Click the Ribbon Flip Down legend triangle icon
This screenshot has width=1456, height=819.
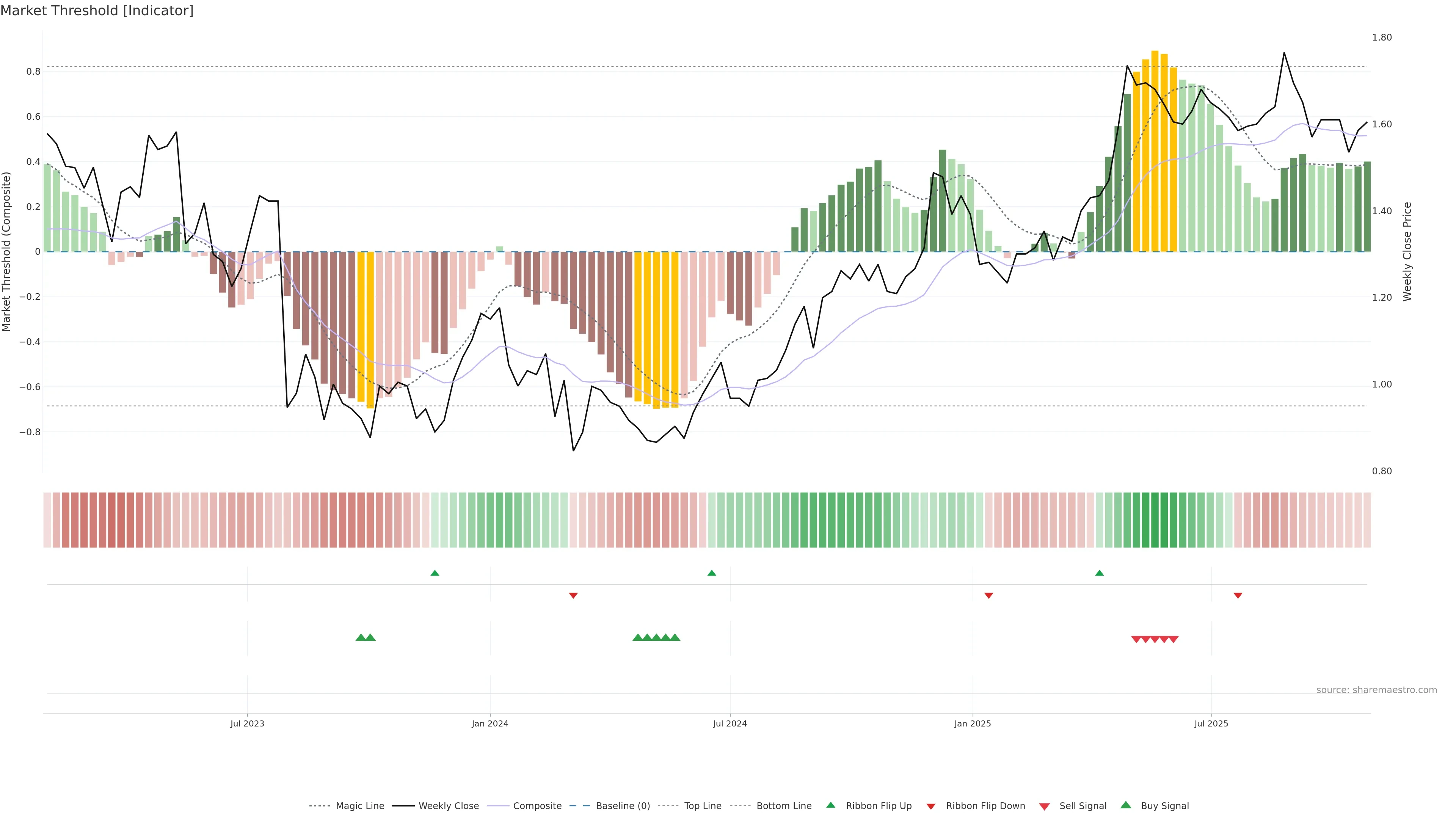tap(930, 806)
